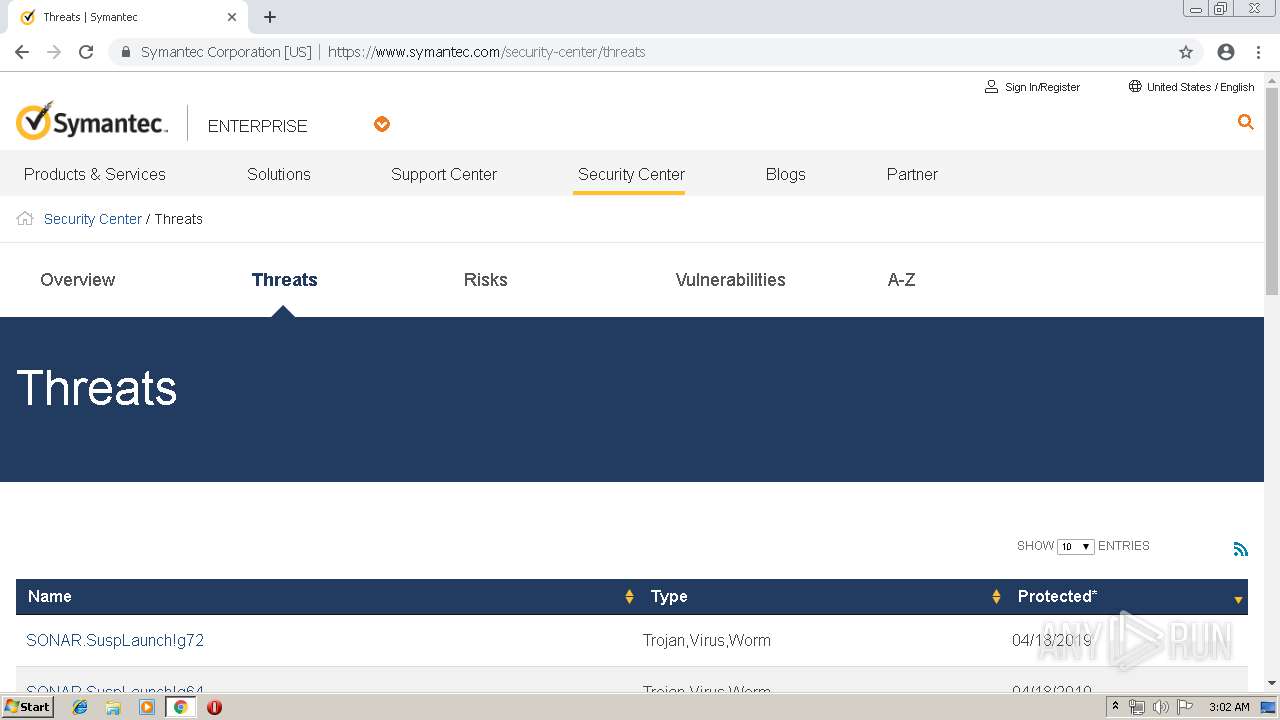Image resolution: width=1280 pixels, height=720 pixels.
Task: Click Chrome taskbar icon
Action: tap(180, 707)
